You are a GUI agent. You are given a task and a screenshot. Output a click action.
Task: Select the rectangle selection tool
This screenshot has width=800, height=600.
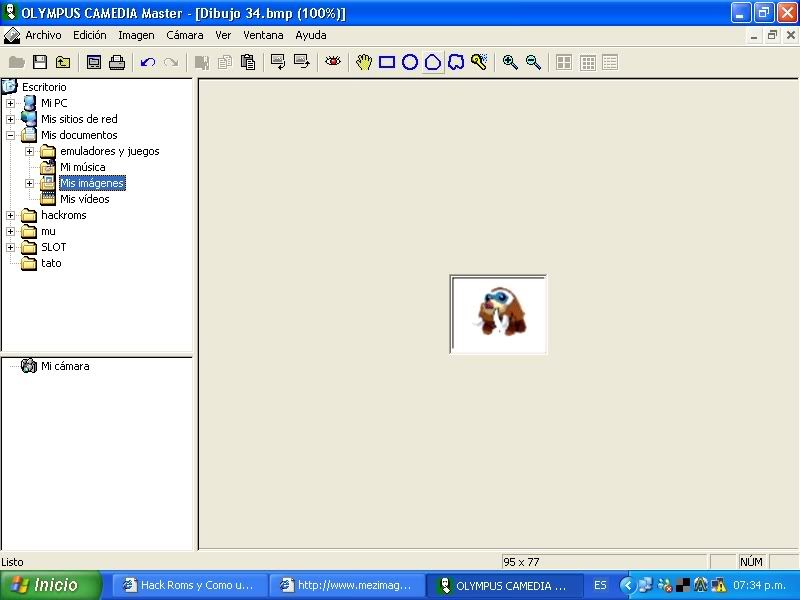(x=387, y=62)
